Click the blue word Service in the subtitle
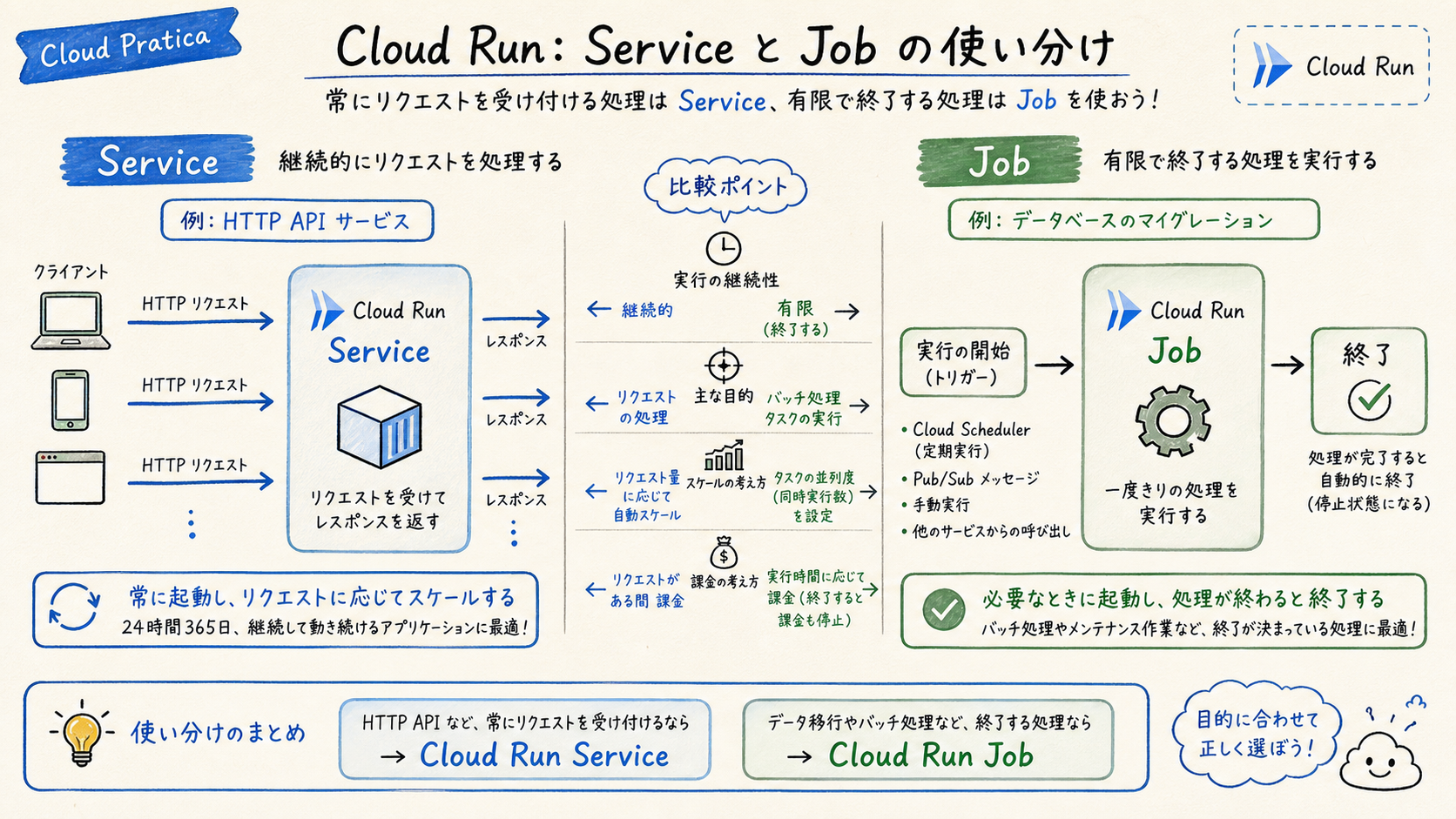1456x819 pixels. 722,101
